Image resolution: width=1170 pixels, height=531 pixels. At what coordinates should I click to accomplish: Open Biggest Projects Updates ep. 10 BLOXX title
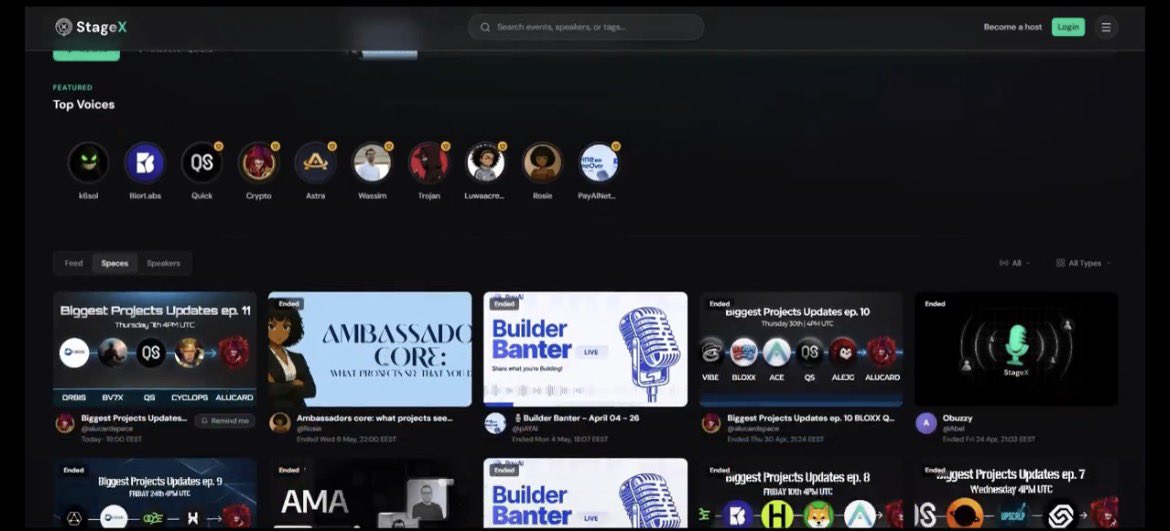coord(810,418)
